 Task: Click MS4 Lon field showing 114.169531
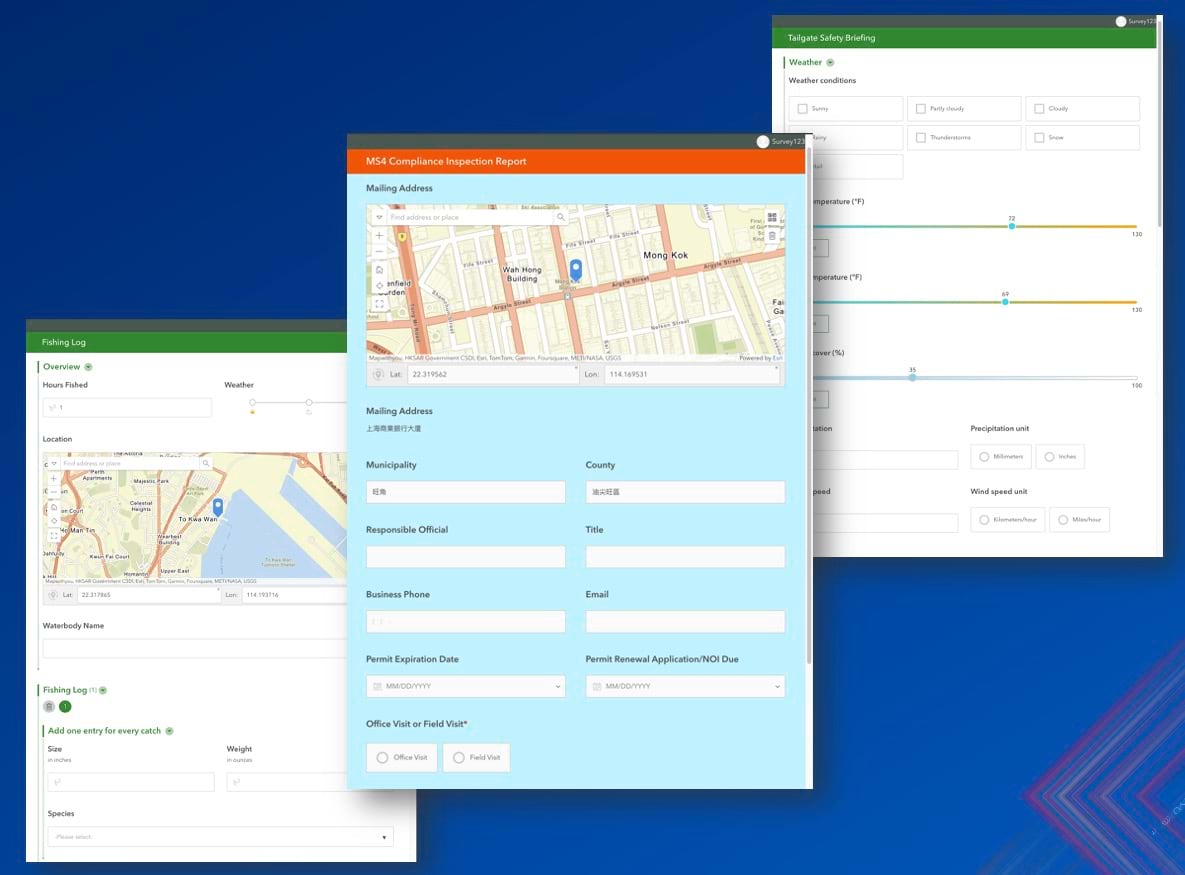(x=692, y=374)
